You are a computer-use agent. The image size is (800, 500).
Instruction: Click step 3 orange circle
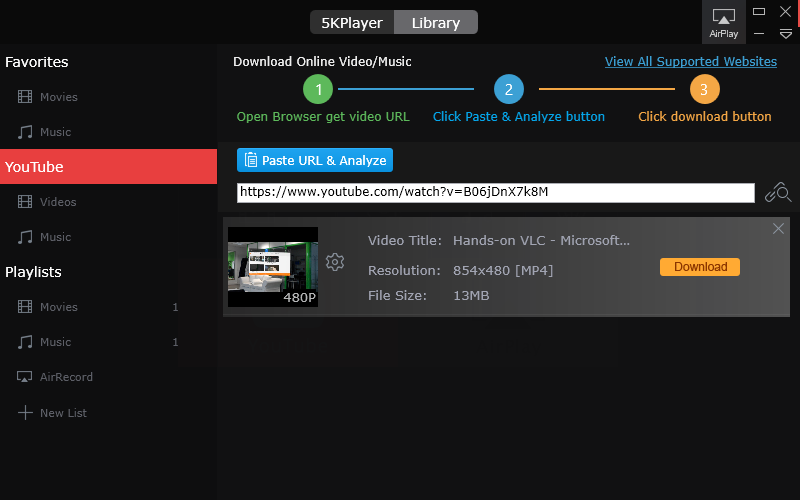click(x=705, y=89)
